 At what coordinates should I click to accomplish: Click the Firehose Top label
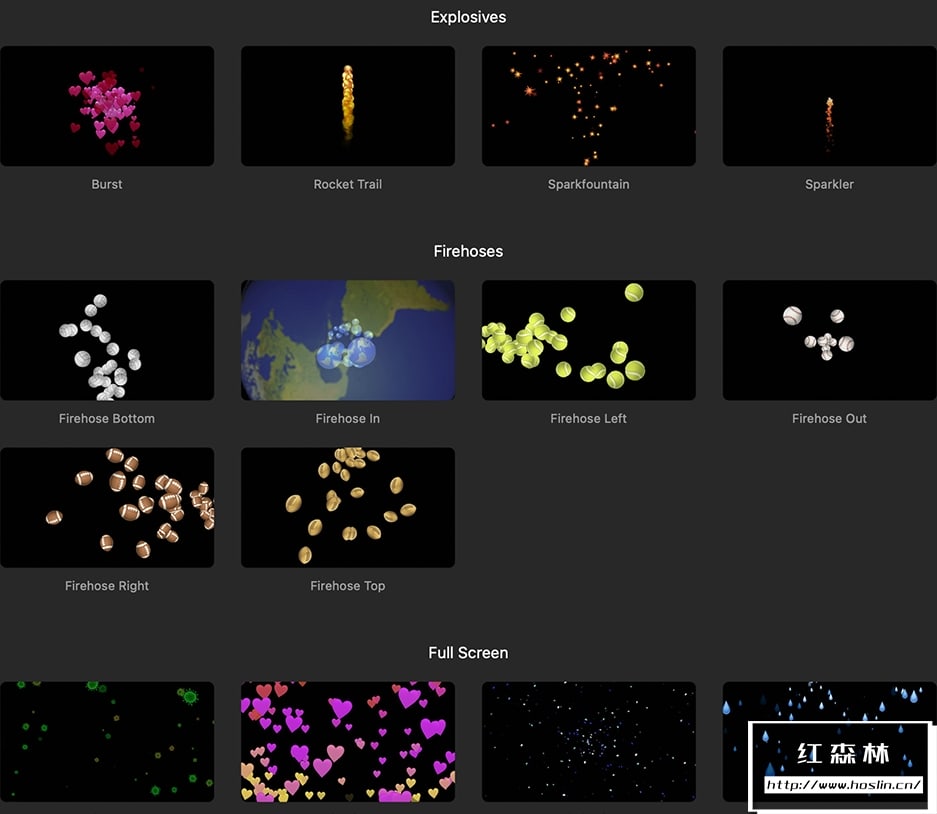348,586
